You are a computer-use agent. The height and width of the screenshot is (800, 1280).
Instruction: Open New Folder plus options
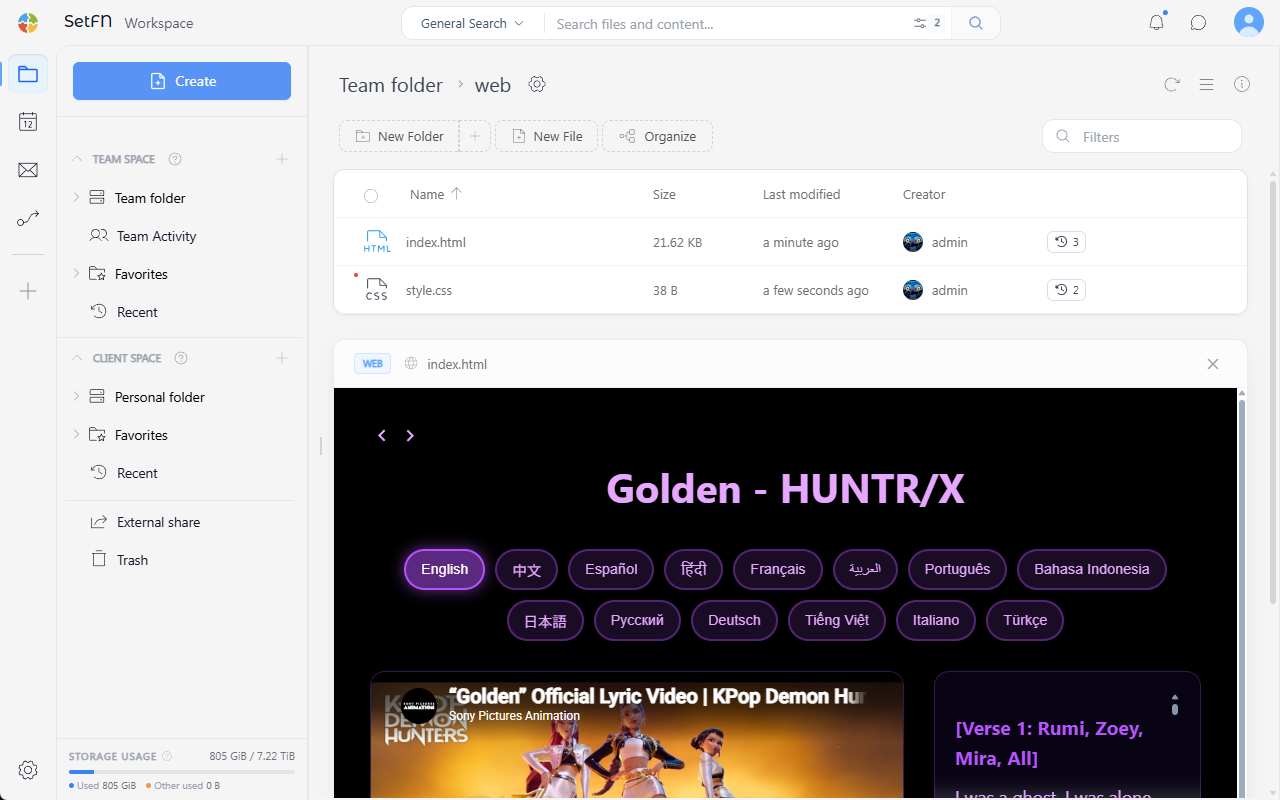pyautogui.click(x=475, y=136)
